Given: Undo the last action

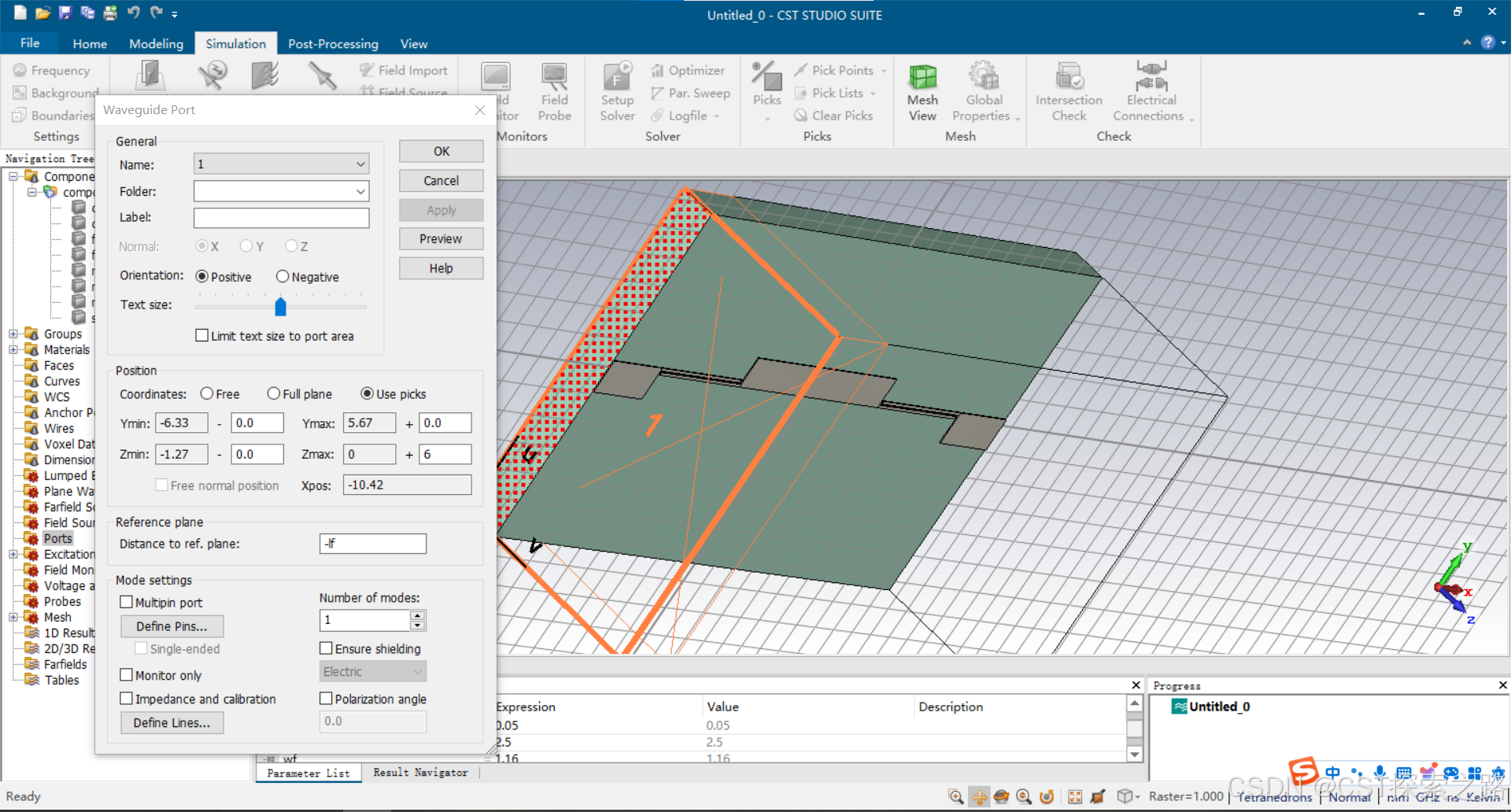Looking at the screenshot, I should click(x=133, y=13).
